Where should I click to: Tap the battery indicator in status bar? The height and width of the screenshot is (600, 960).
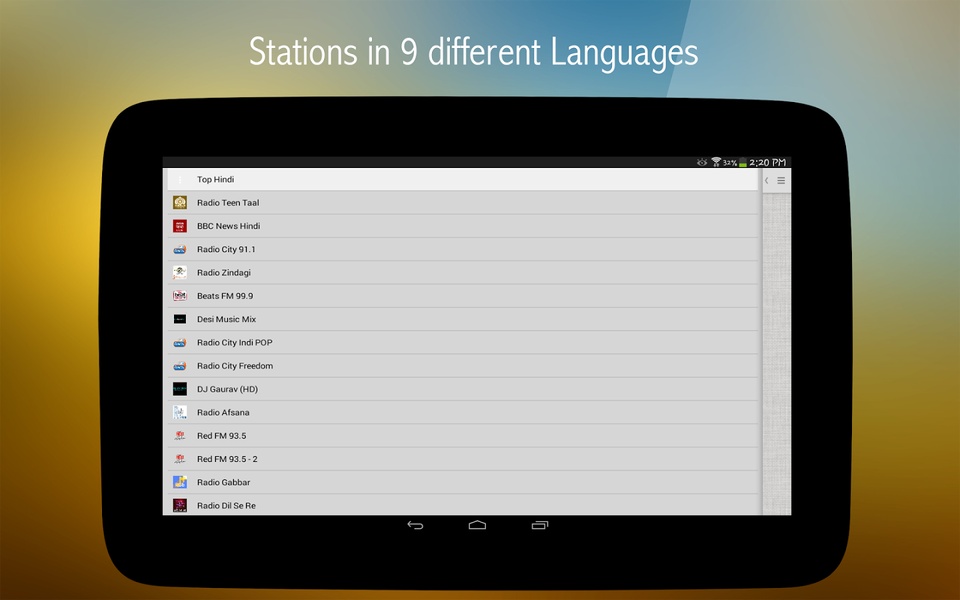[743, 162]
